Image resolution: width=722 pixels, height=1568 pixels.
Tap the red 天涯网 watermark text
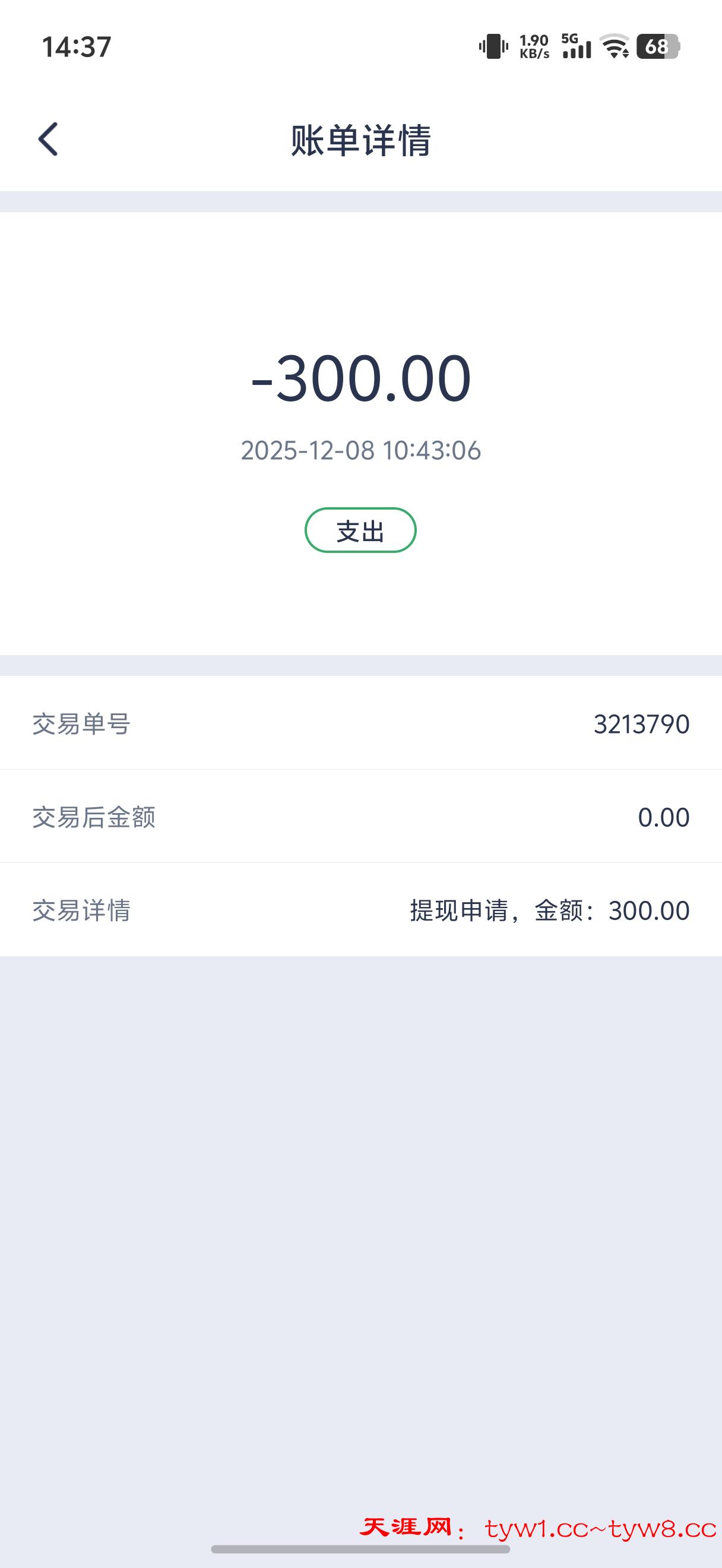coord(406,1528)
